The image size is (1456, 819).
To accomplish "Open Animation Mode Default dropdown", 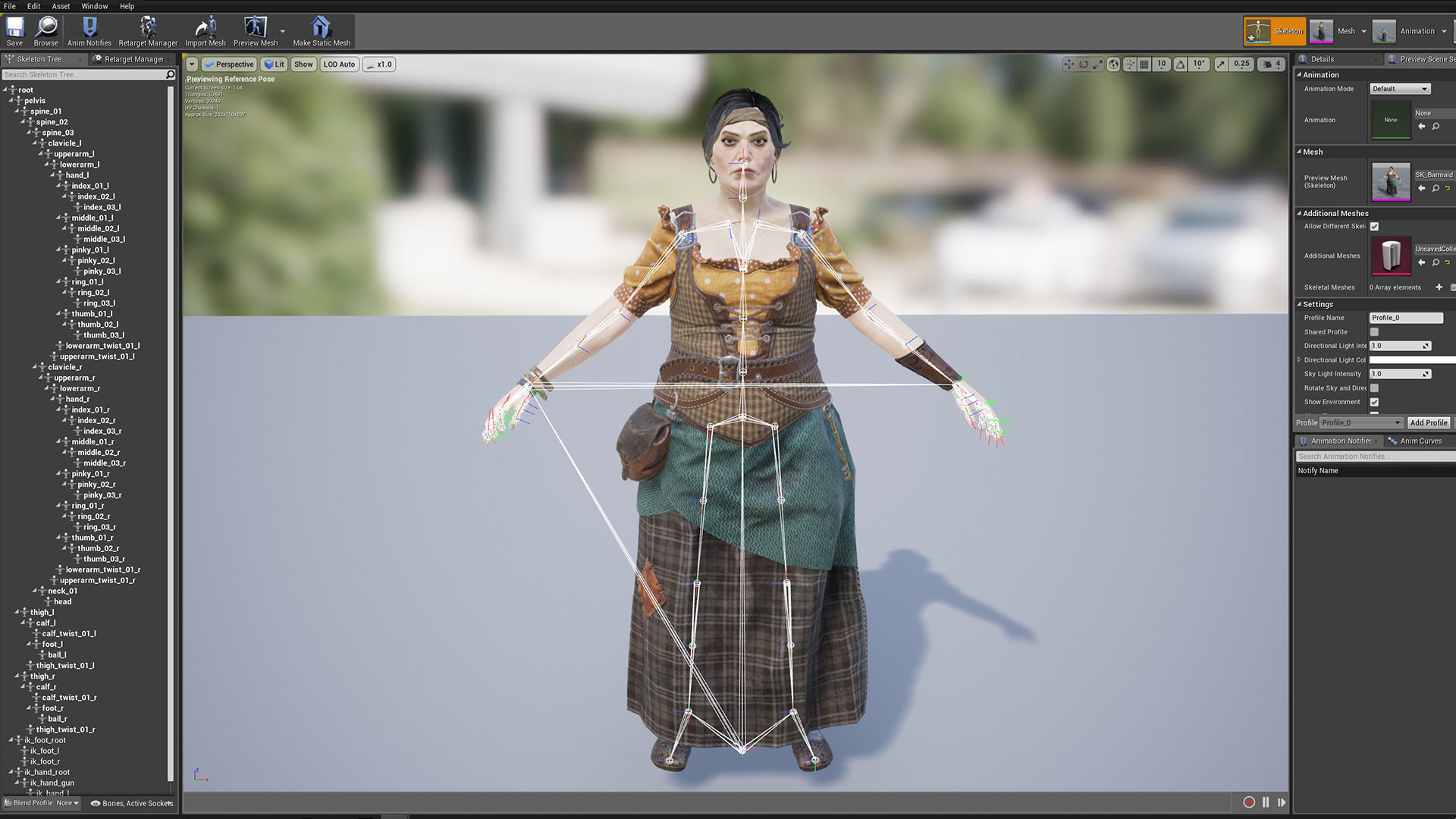I will [1400, 89].
